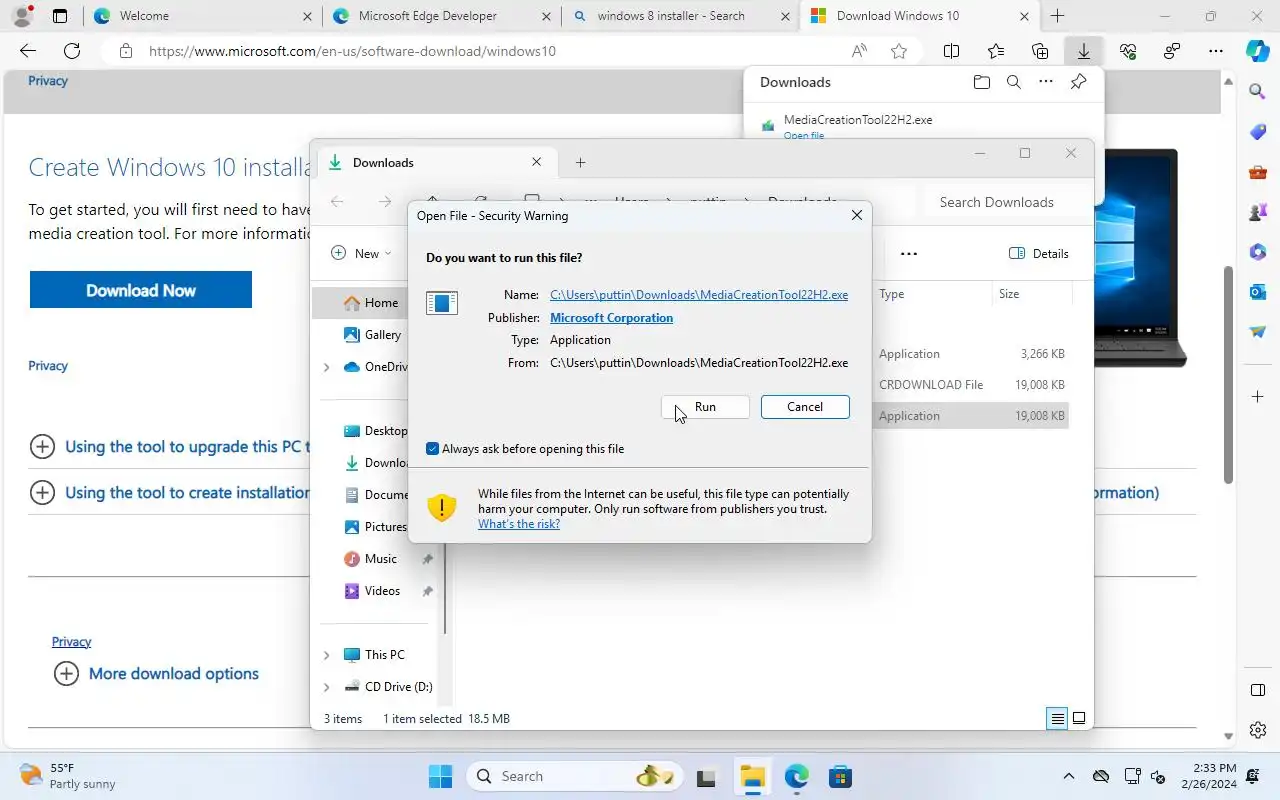The height and width of the screenshot is (800, 1280).
Task: Search downloads in Edge Downloads panel
Action: coord(1014,82)
